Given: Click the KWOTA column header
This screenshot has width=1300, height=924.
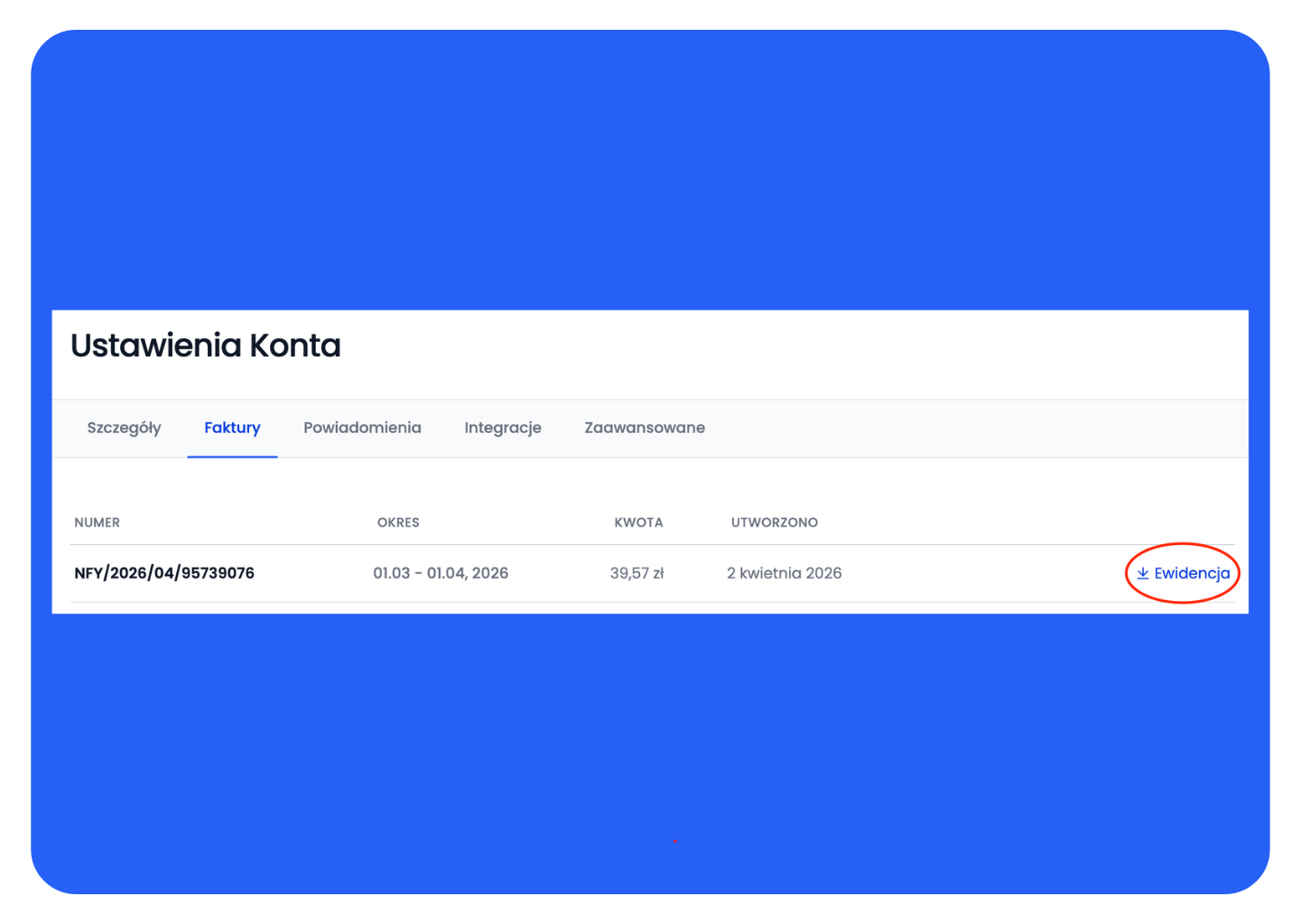Looking at the screenshot, I should click(638, 522).
